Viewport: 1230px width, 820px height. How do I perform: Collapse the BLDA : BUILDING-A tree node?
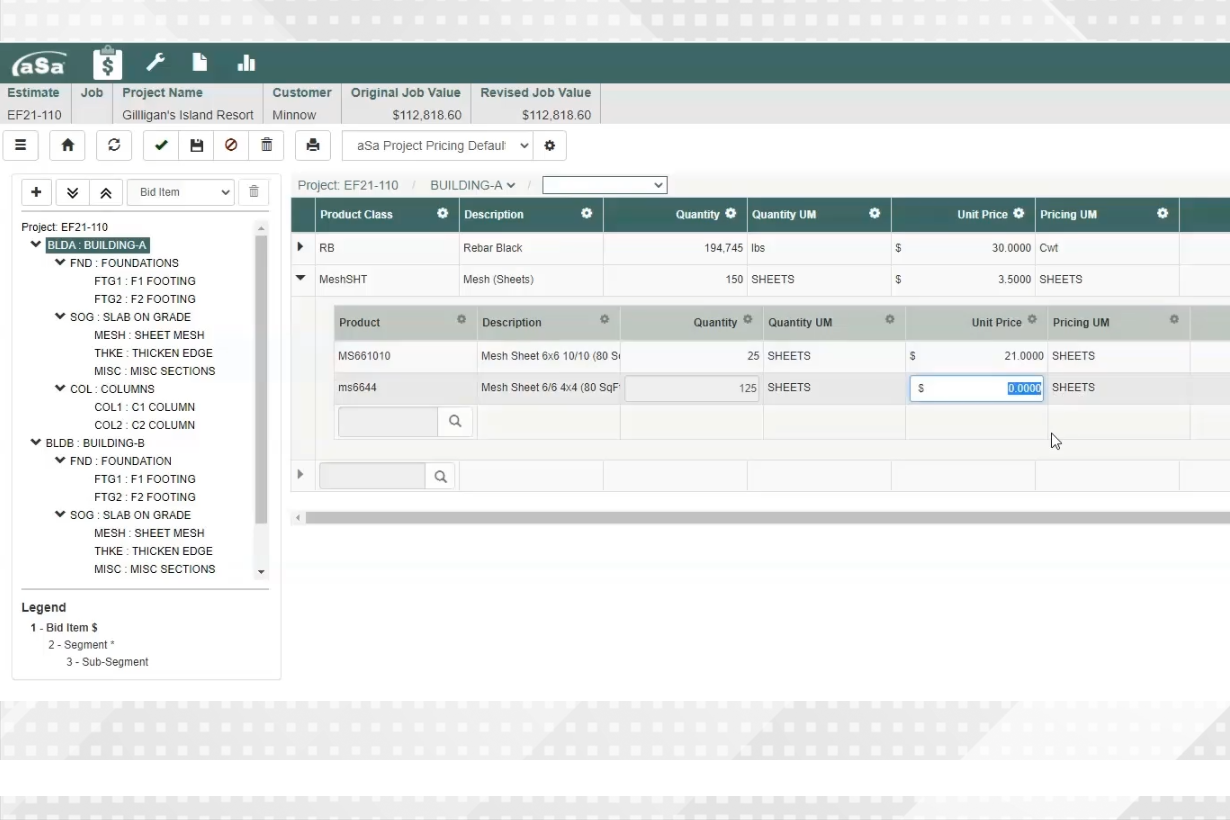[37, 245]
